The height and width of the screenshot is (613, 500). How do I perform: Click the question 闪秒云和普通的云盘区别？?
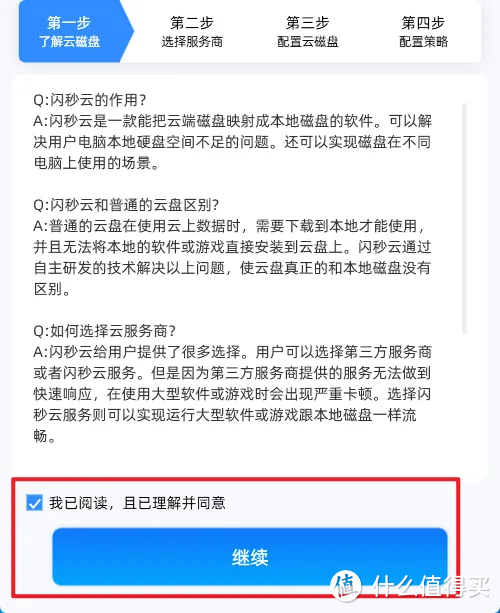126,204
